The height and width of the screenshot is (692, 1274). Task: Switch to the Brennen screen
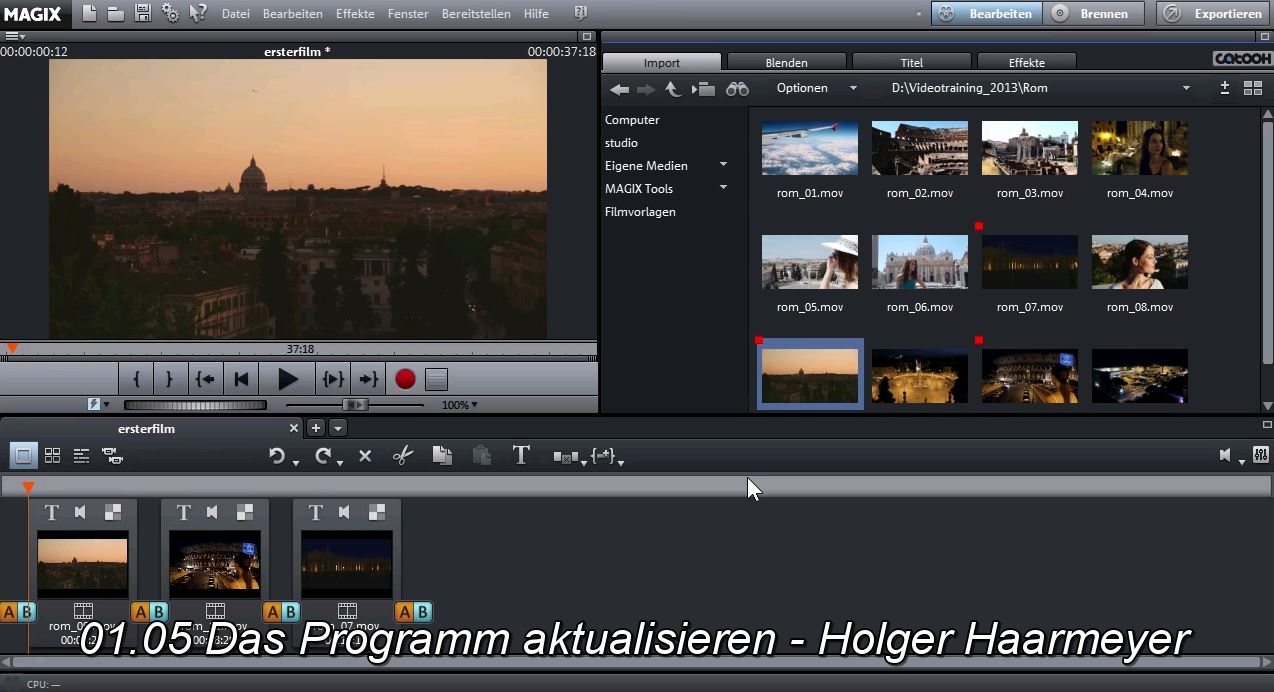(x=1094, y=14)
